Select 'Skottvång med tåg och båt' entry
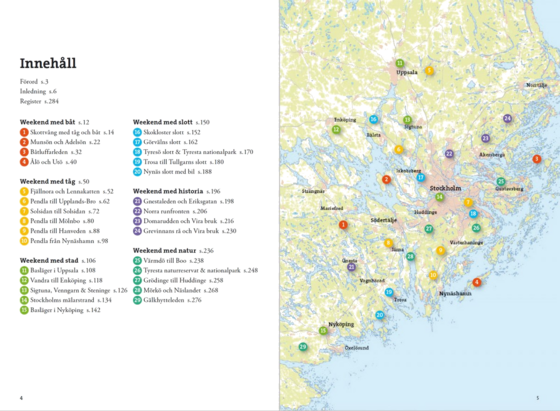This screenshot has width=560, height=411. coord(67,132)
